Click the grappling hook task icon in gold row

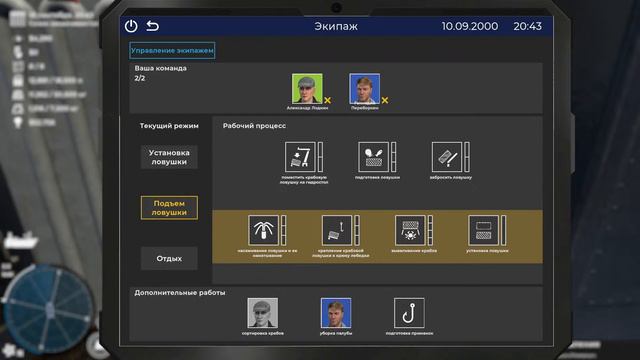263,230
